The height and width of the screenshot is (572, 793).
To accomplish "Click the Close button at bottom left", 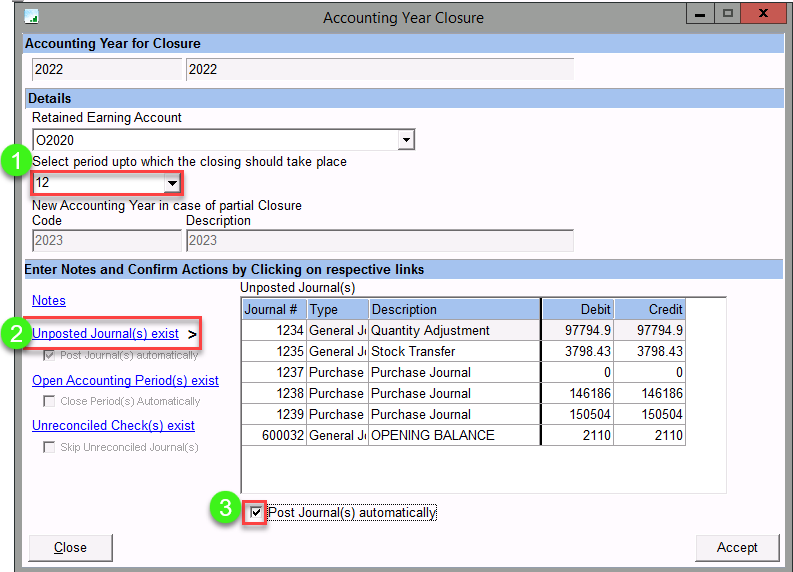I will [x=70, y=547].
